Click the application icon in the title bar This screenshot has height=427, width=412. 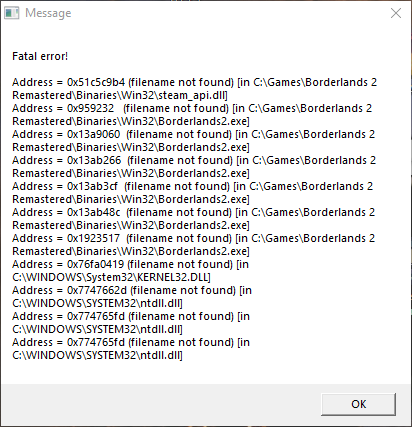coord(12,13)
